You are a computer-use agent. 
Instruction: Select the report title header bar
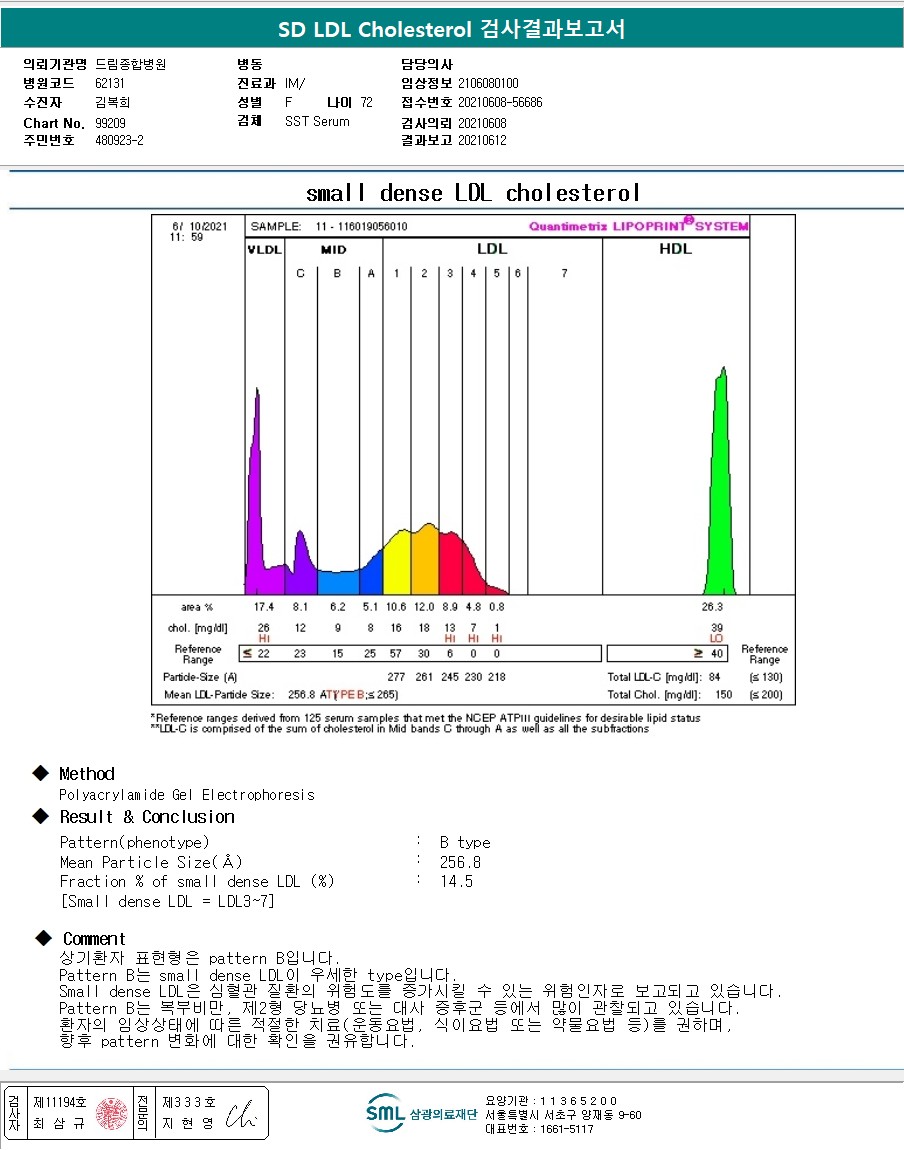pos(452,29)
